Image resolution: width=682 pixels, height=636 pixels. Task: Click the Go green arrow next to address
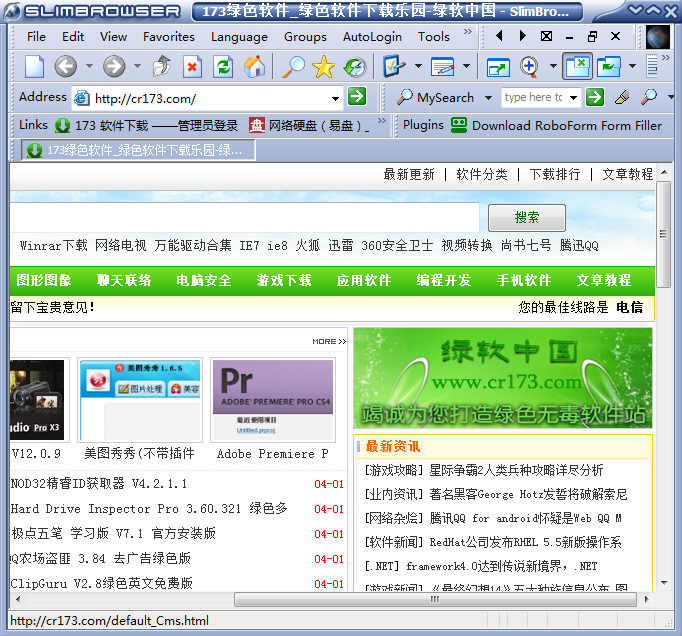pos(357,97)
